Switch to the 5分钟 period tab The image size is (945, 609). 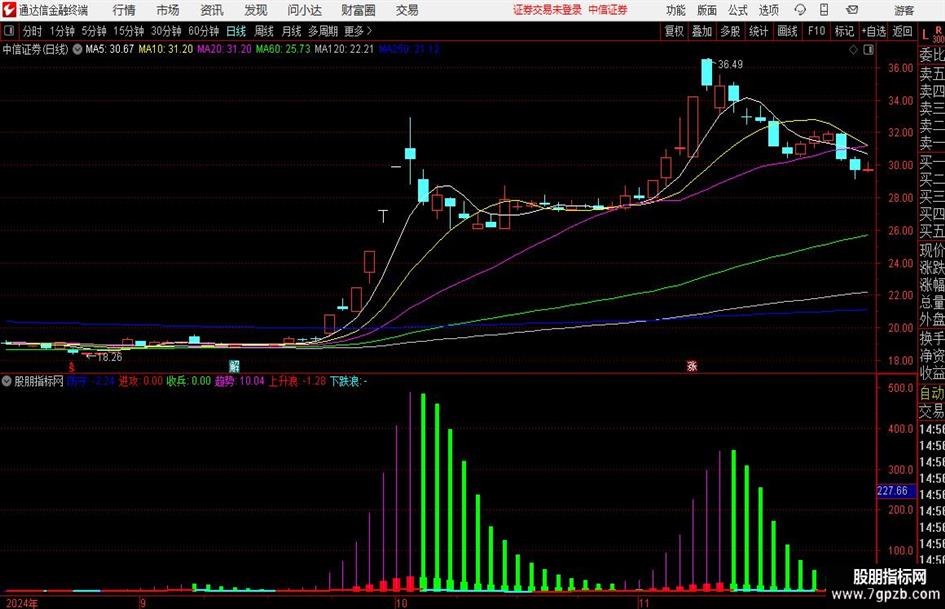pos(93,31)
